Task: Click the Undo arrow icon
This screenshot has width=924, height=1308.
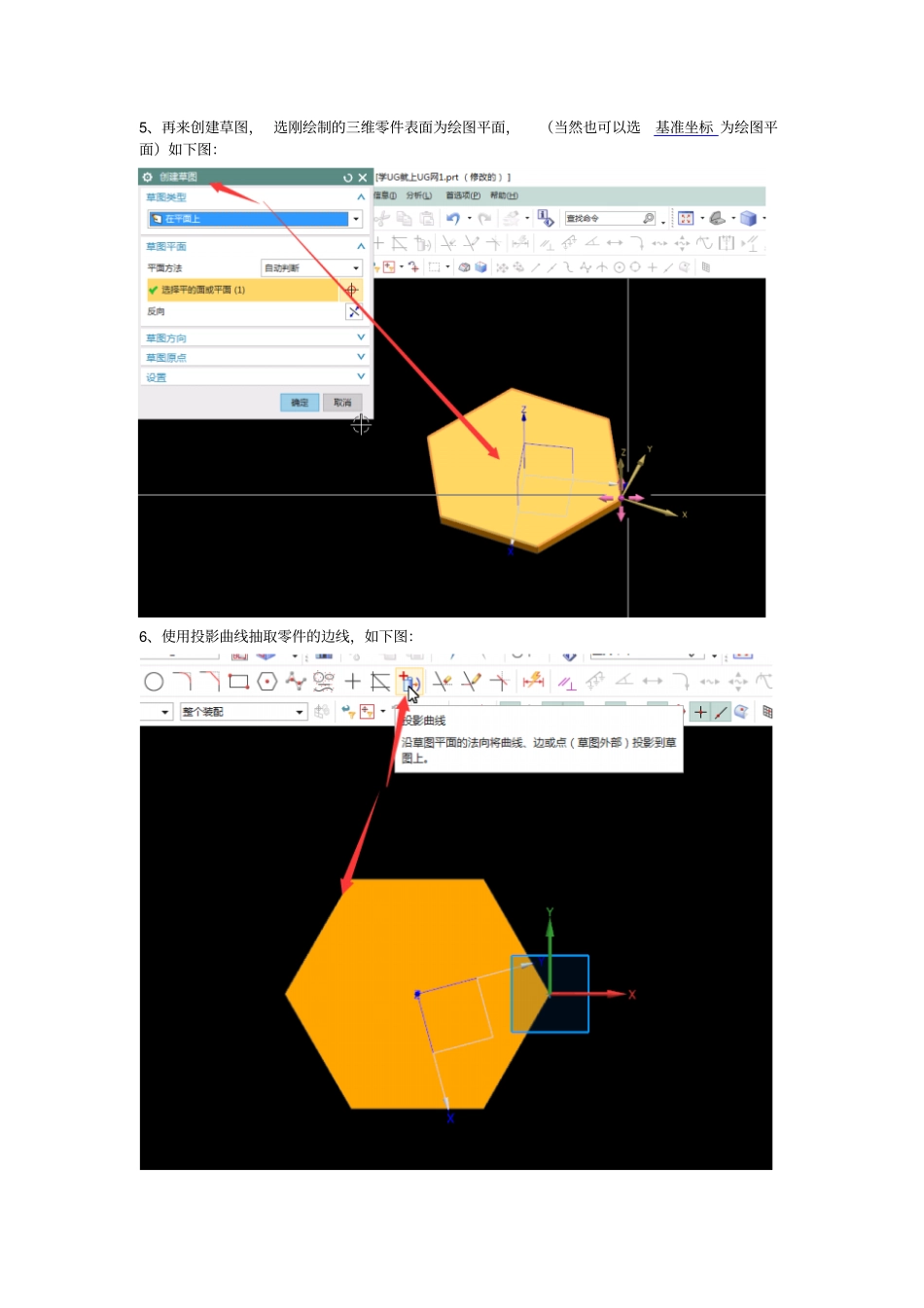Action: click(453, 219)
